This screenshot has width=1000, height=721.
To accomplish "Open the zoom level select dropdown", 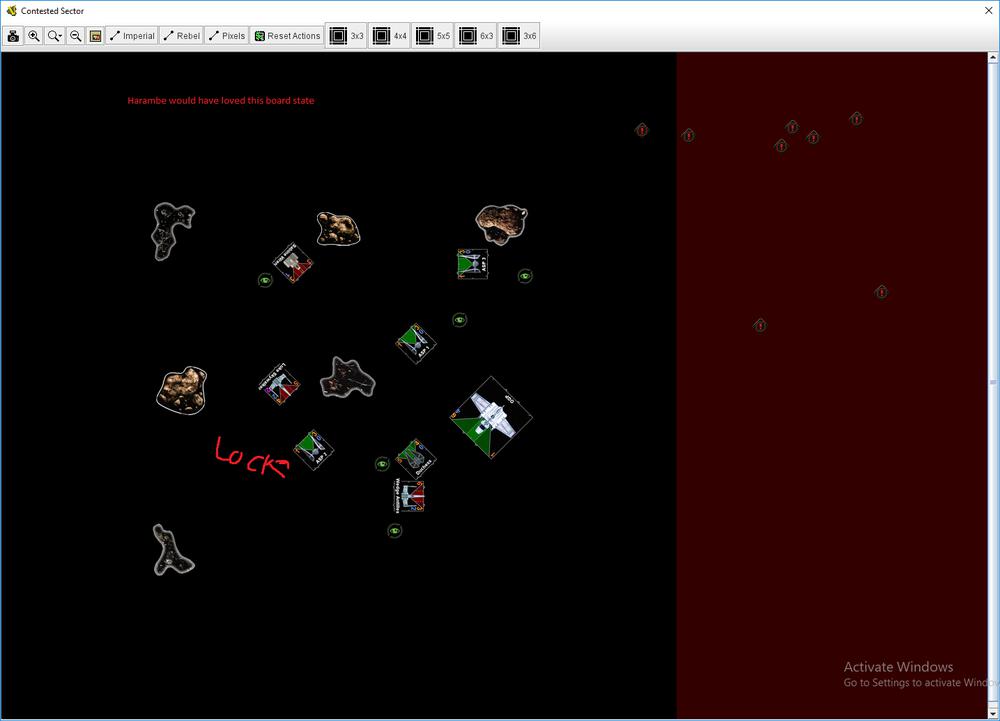I will click(x=55, y=36).
